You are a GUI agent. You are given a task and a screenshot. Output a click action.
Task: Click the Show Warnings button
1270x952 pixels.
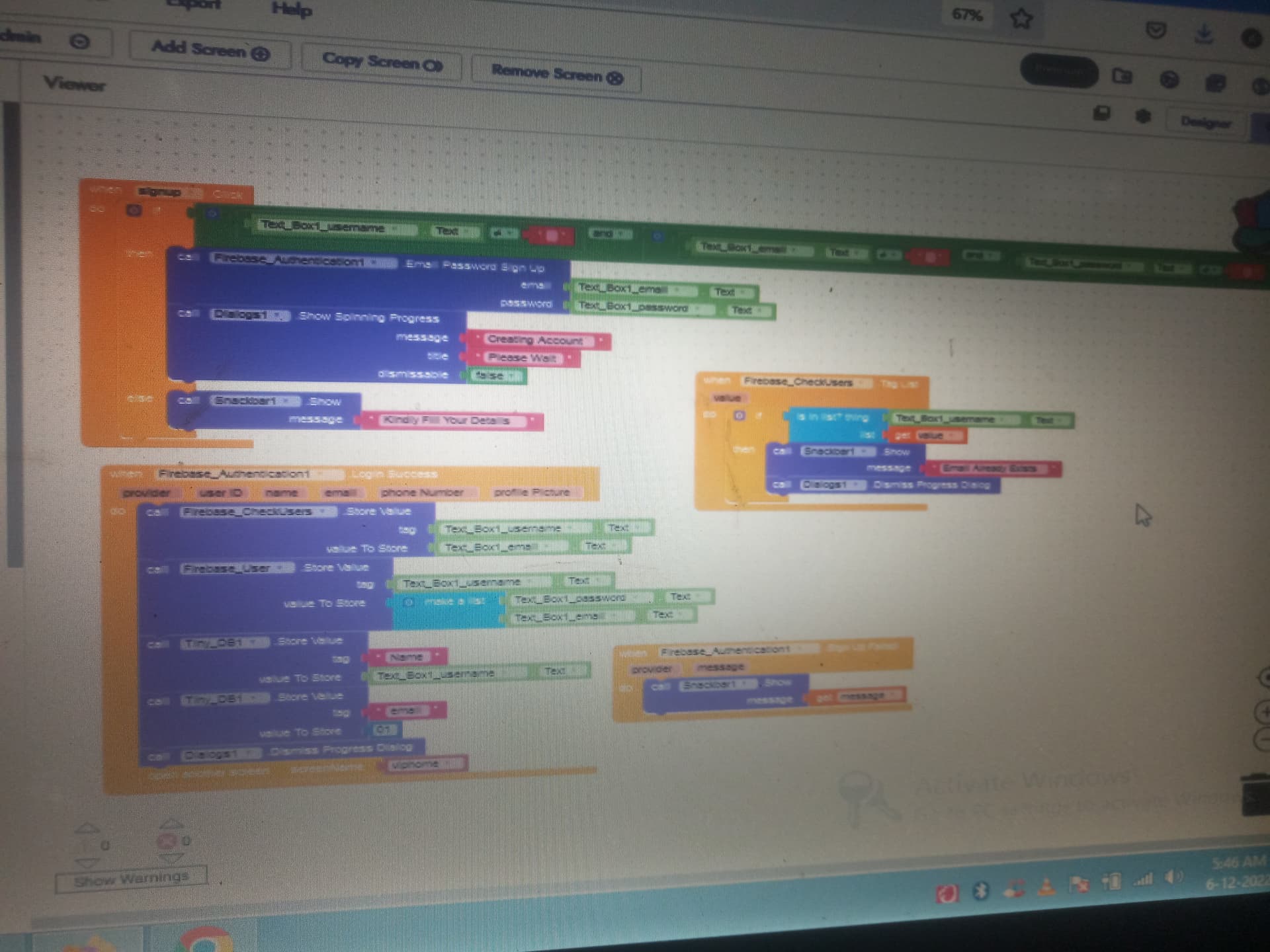(132, 879)
